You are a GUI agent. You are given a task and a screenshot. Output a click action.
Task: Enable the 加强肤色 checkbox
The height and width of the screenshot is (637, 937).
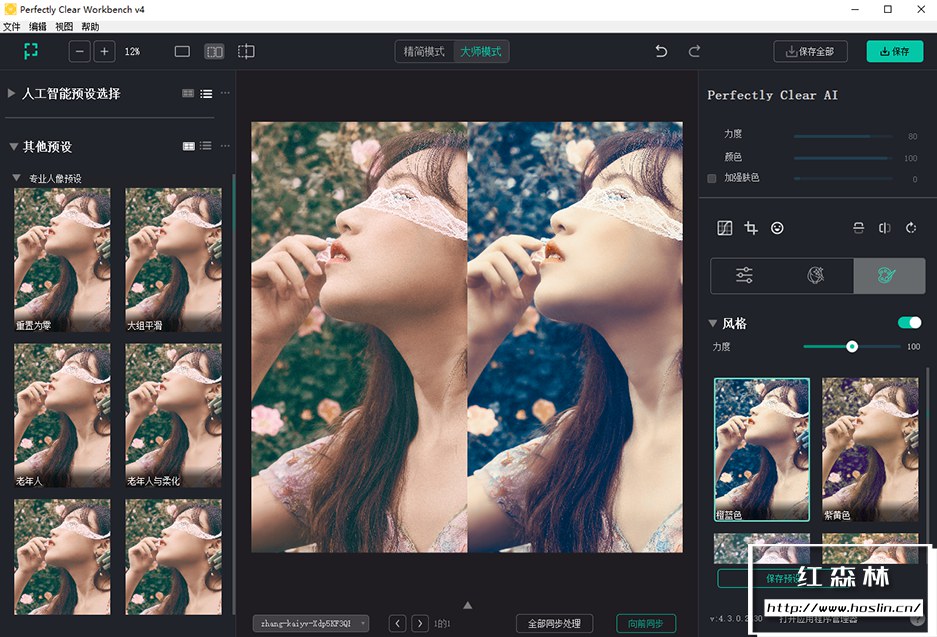[x=712, y=178]
